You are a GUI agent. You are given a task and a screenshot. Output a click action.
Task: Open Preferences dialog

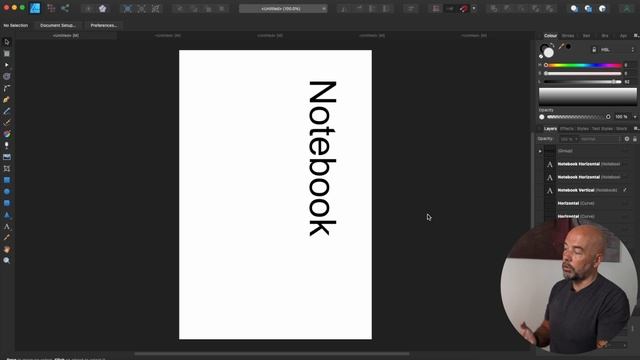(x=104, y=25)
